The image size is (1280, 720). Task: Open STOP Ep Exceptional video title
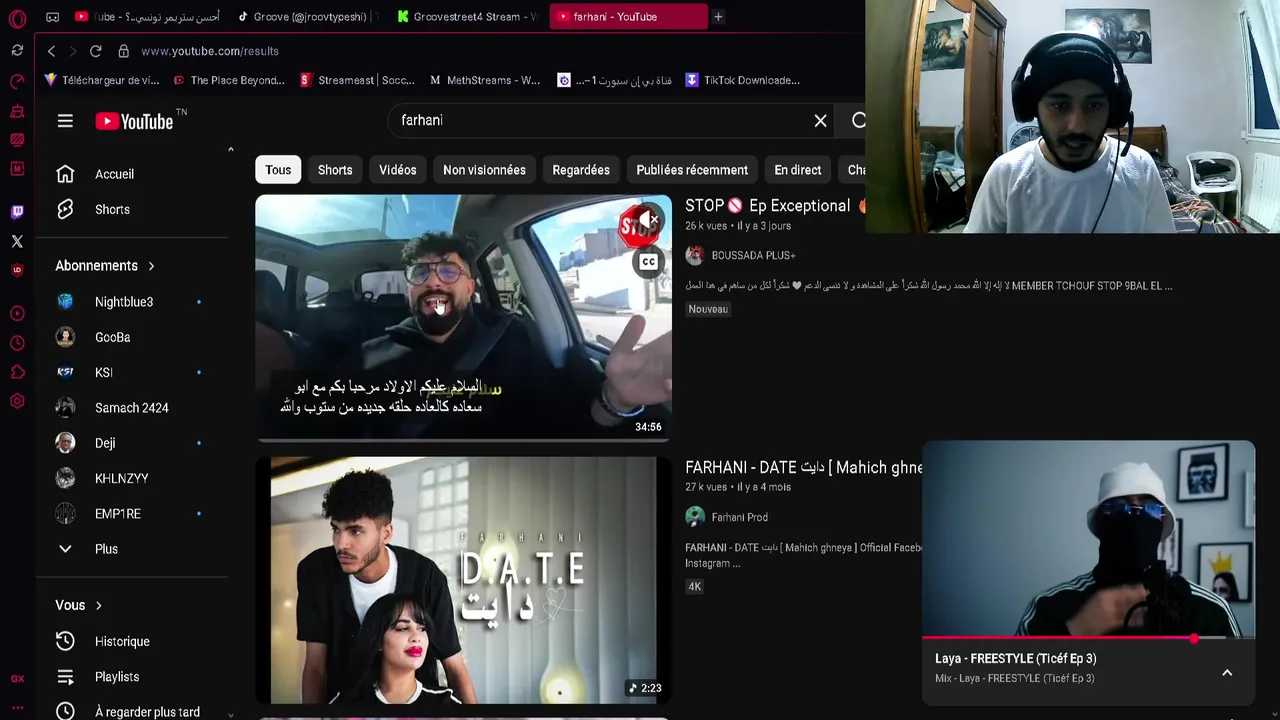[x=768, y=206]
